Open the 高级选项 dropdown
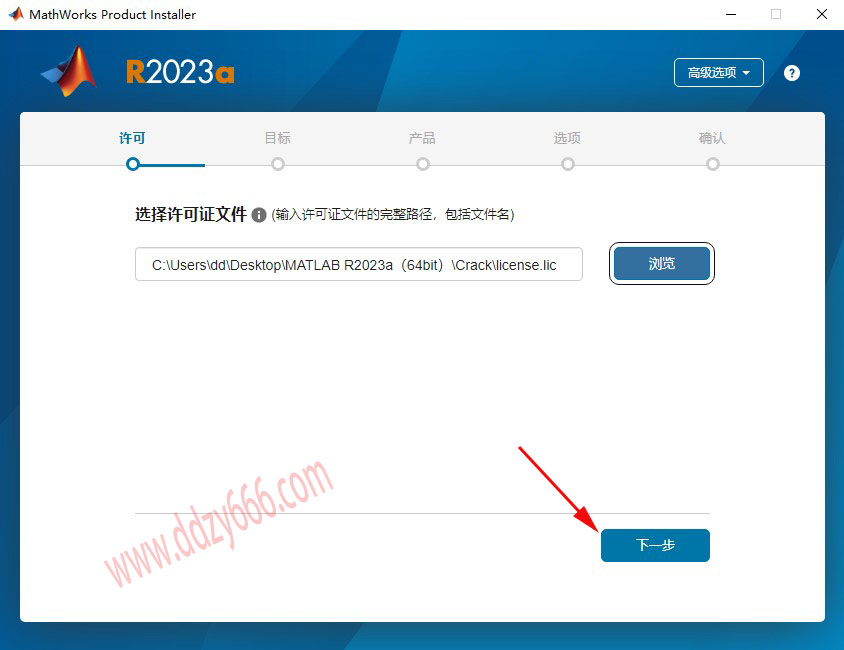Image resolution: width=844 pixels, height=650 pixels. [x=719, y=73]
